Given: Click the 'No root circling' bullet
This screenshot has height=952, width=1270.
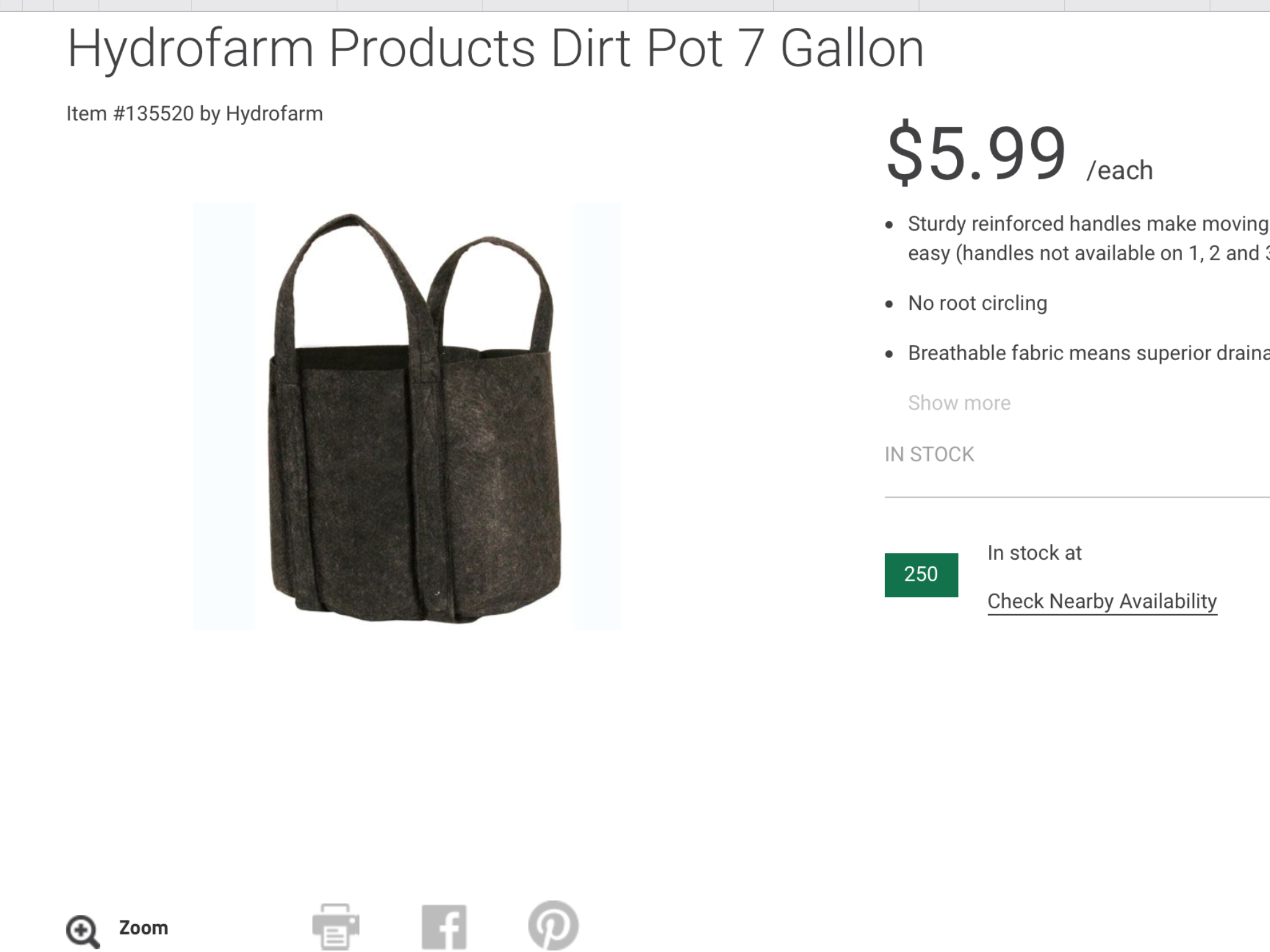Looking at the screenshot, I should pos(977,303).
